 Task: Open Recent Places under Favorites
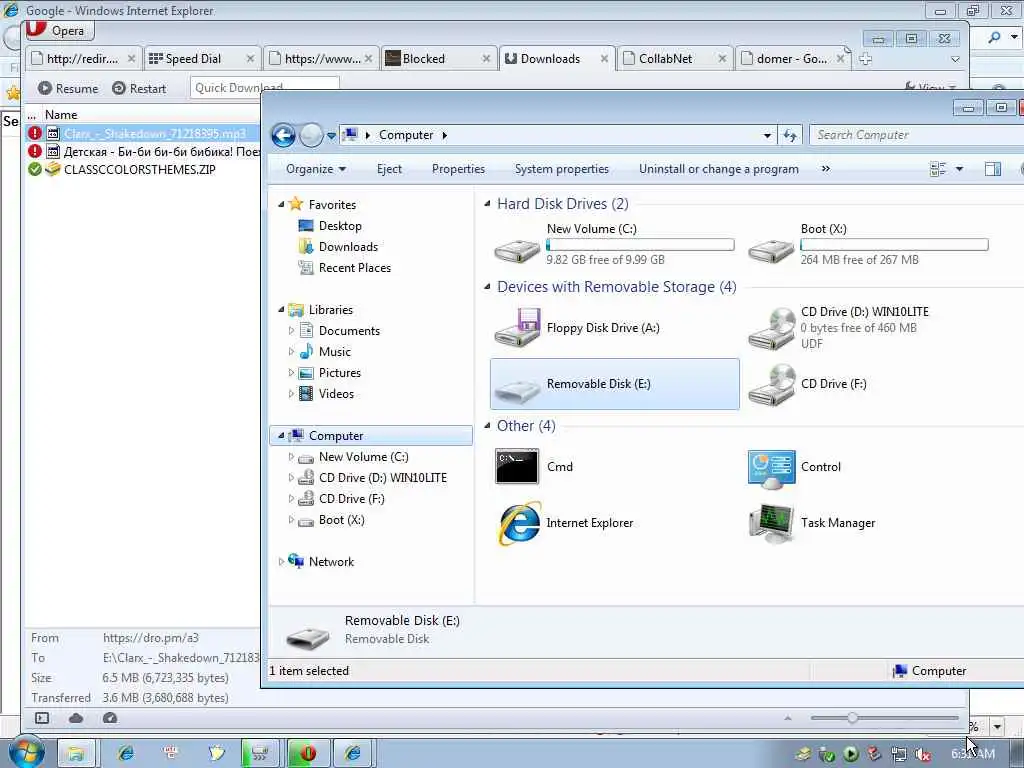click(x=355, y=268)
